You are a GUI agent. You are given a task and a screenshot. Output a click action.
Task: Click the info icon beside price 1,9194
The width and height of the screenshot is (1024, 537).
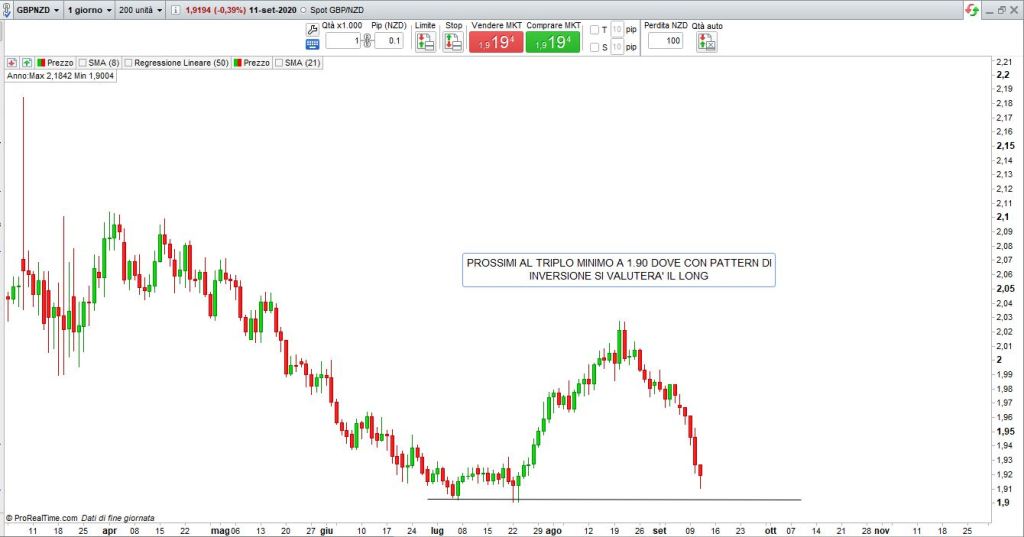click(175, 9)
